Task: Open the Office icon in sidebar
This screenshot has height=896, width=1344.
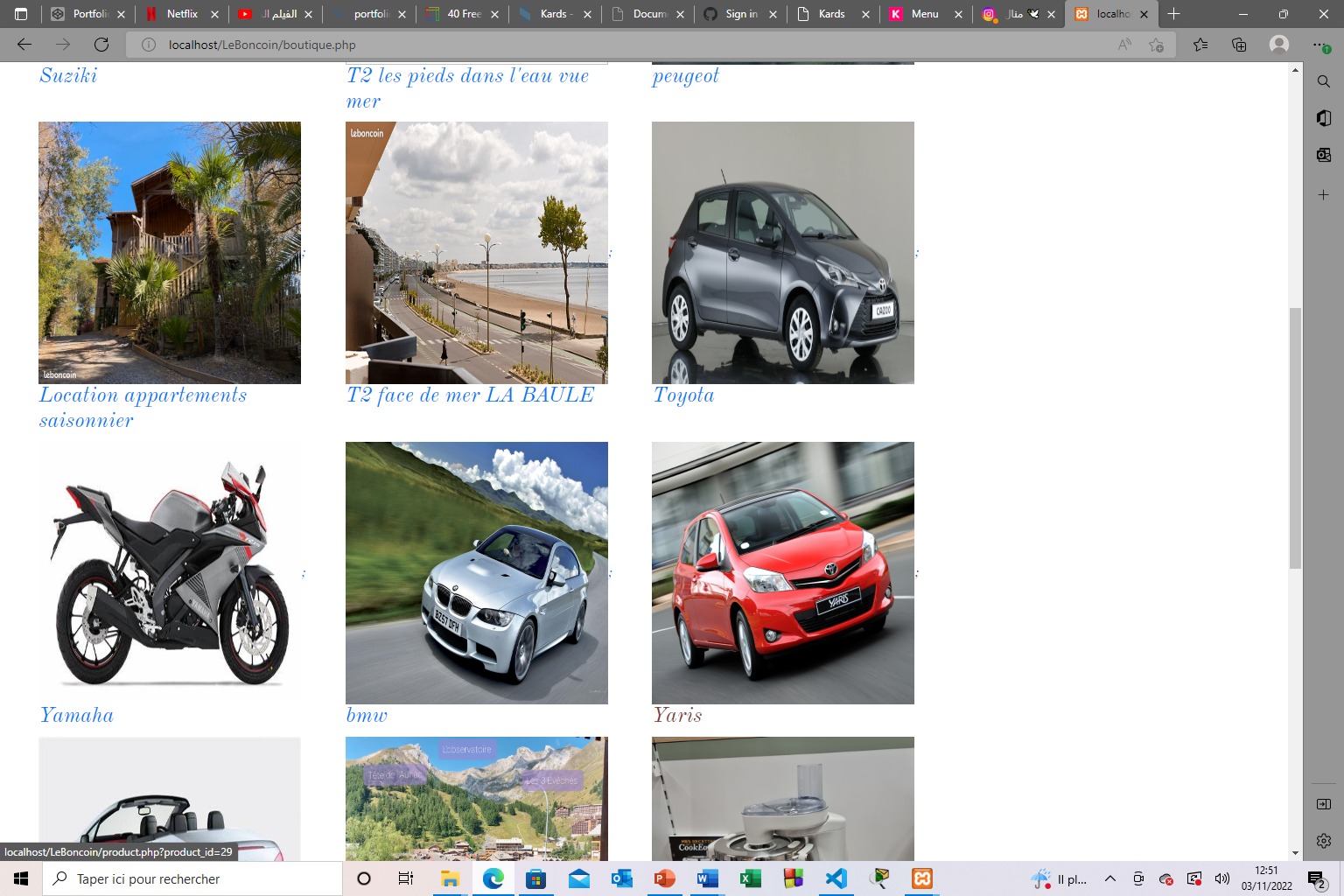Action: [1324, 118]
